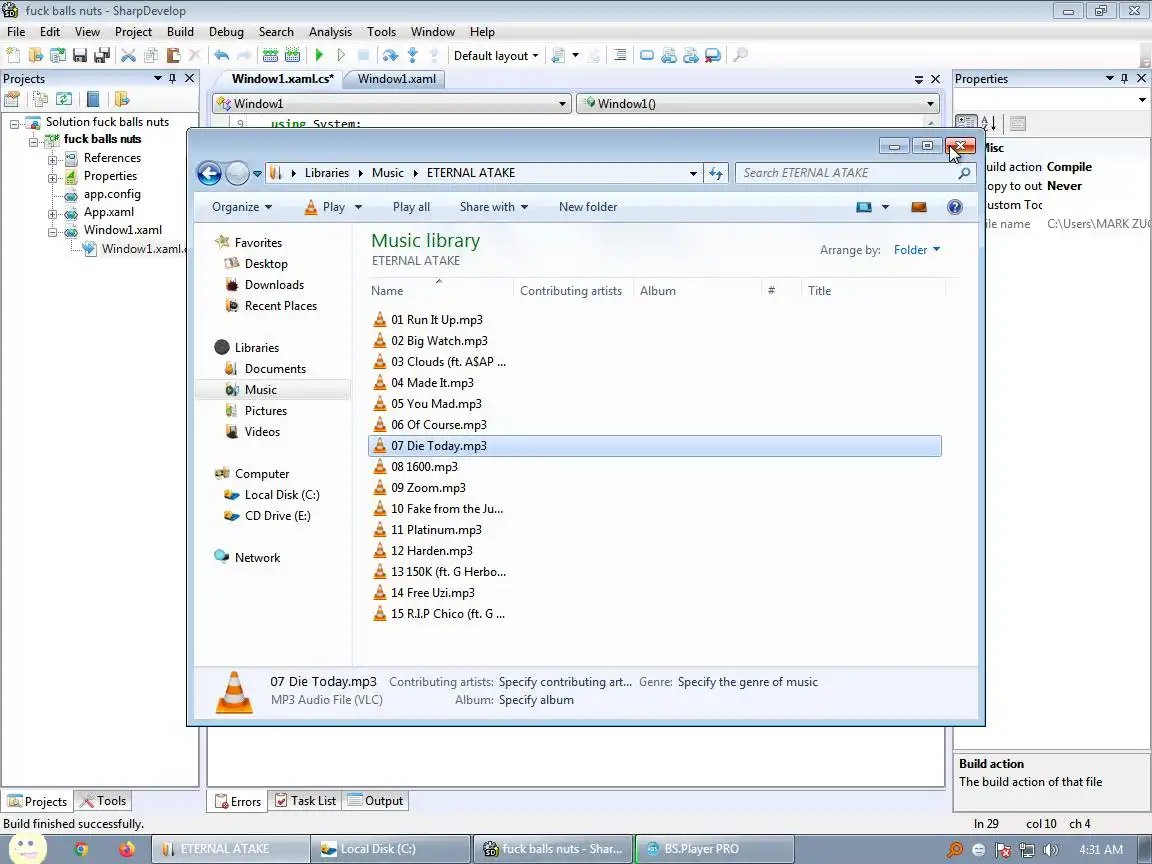Viewport: 1152px width, 864px height.
Task: Click the Back arrow in Explorer window
Action: click(x=209, y=173)
